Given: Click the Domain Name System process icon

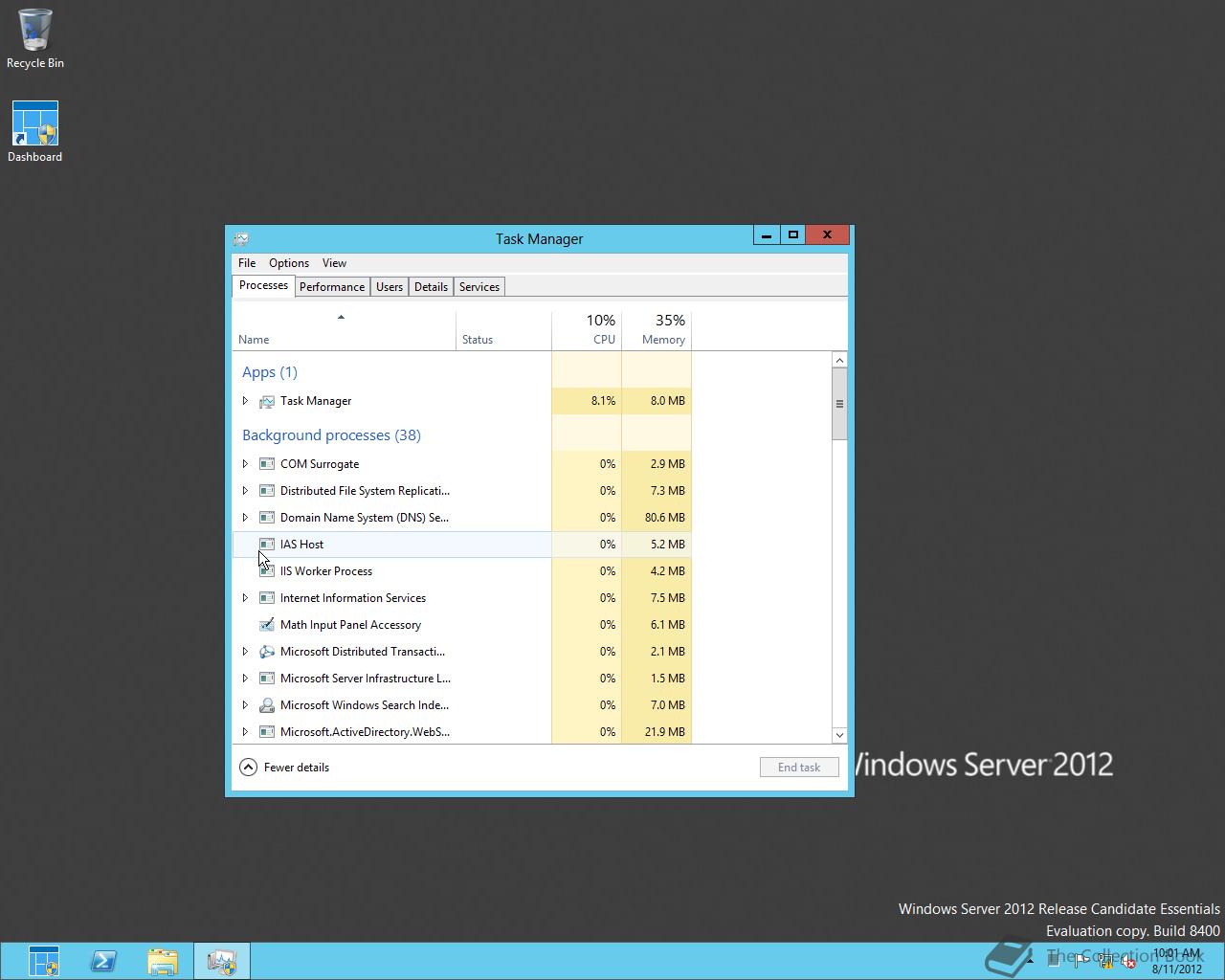Looking at the screenshot, I should point(267,518).
